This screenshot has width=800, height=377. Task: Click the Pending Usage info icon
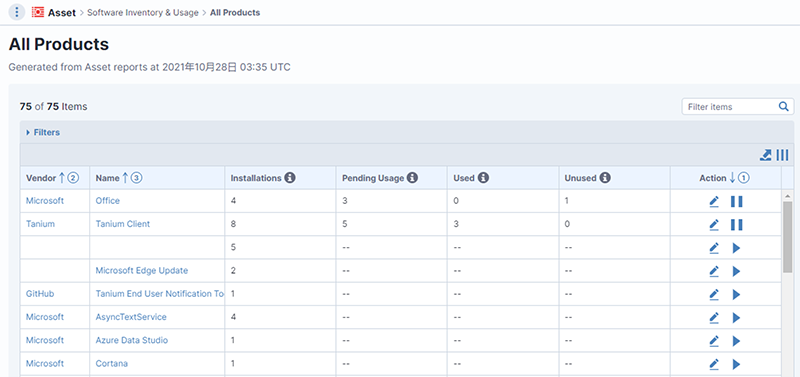click(x=412, y=178)
